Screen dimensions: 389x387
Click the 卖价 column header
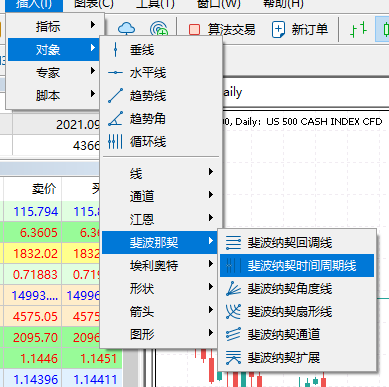pyautogui.click(x=44, y=189)
